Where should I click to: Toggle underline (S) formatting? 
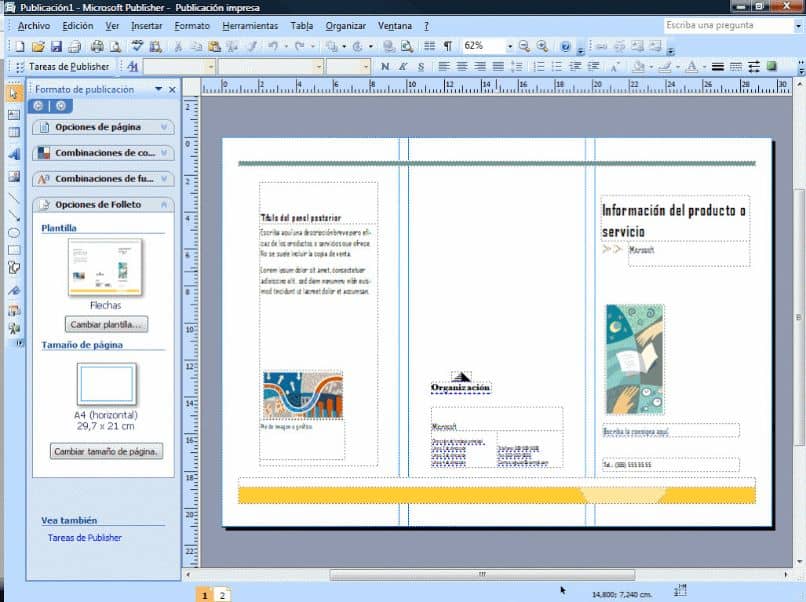coord(421,66)
